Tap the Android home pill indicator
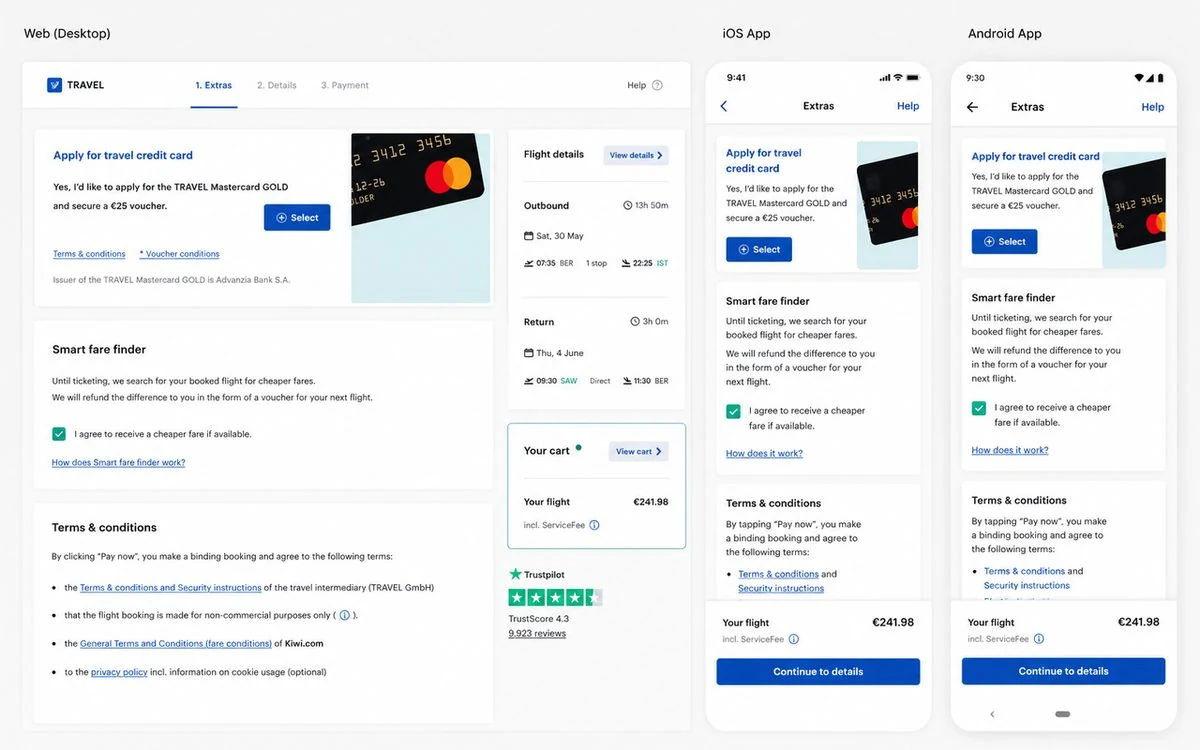The width and height of the screenshot is (1200, 750). coord(1063,714)
